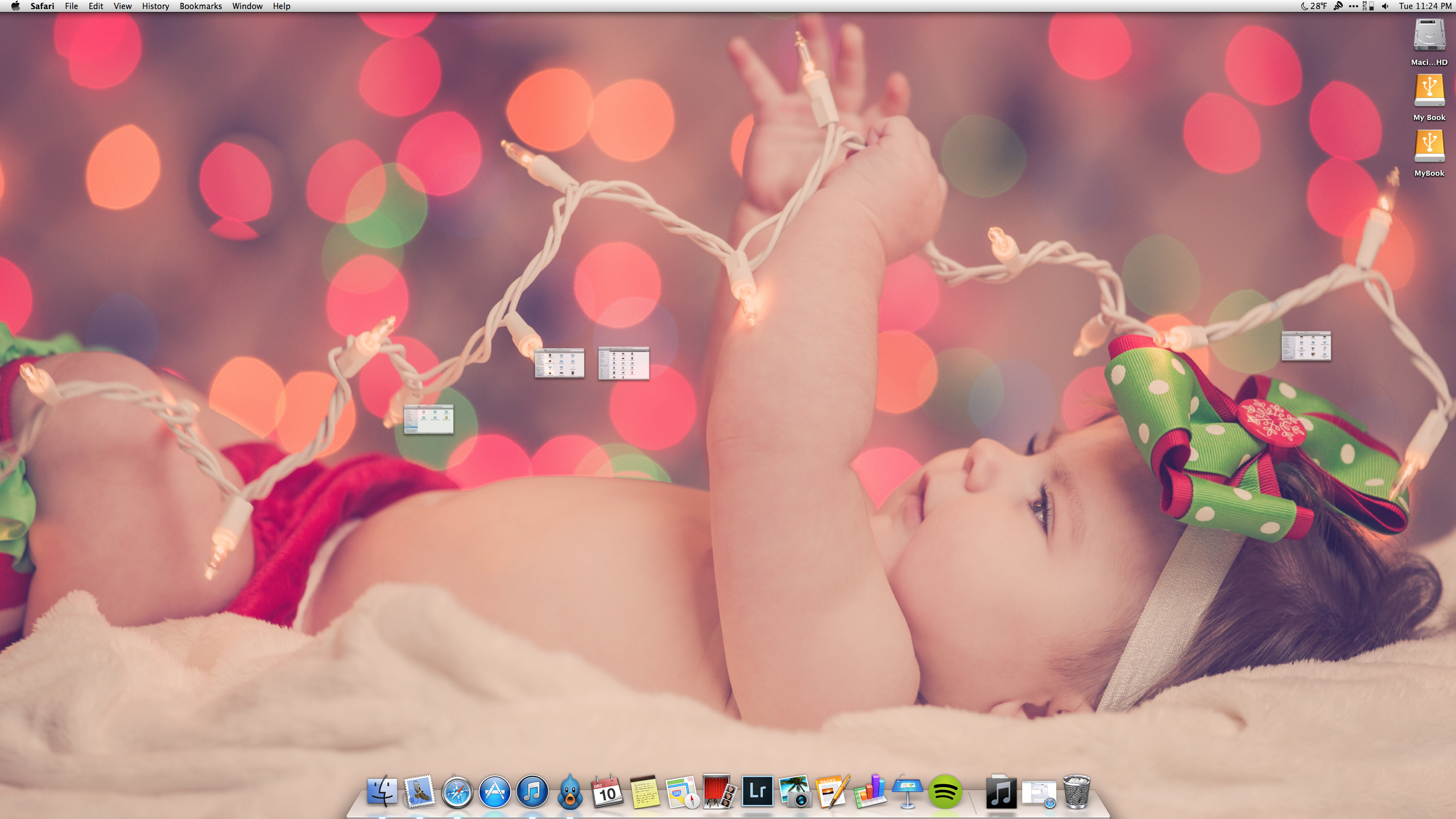Open the Trash in the dock
The height and width of the screenshot is (819, 1456).
[1076, 792]
